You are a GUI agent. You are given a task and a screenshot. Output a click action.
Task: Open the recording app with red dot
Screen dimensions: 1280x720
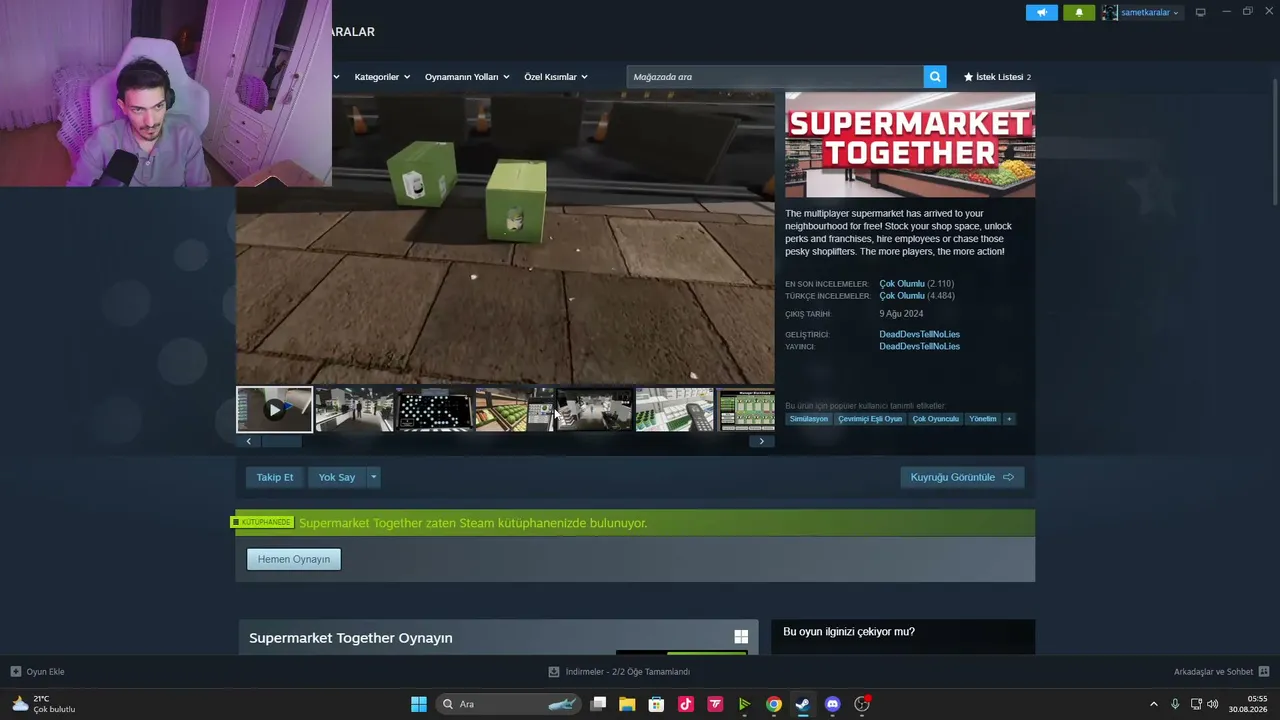[862, 704]
